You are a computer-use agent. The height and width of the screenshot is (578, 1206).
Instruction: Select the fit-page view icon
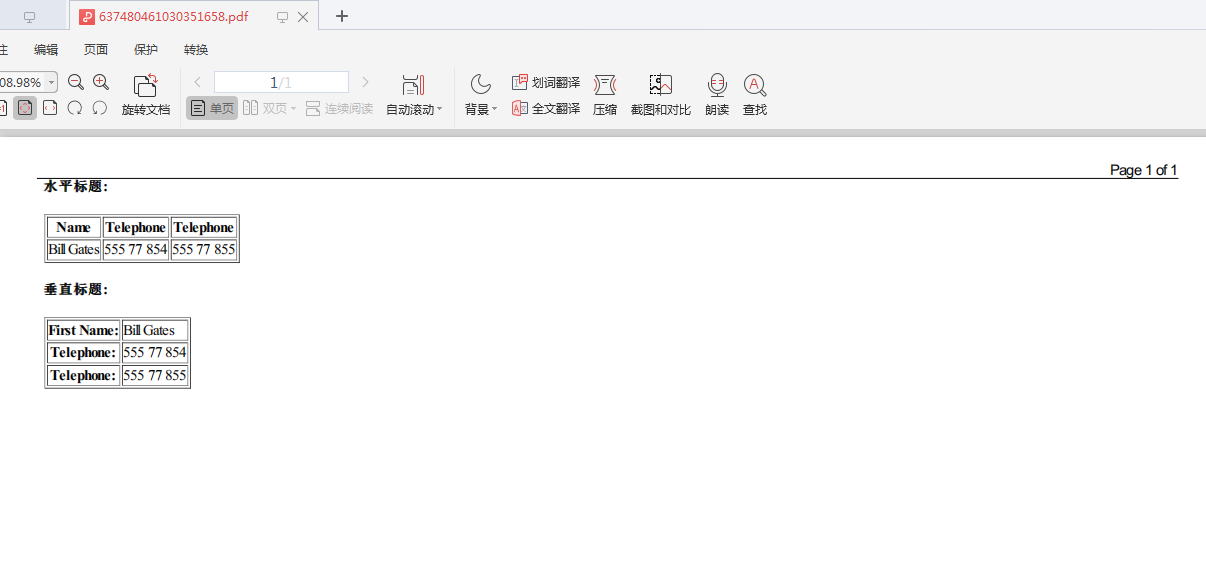tap(25, 108)
